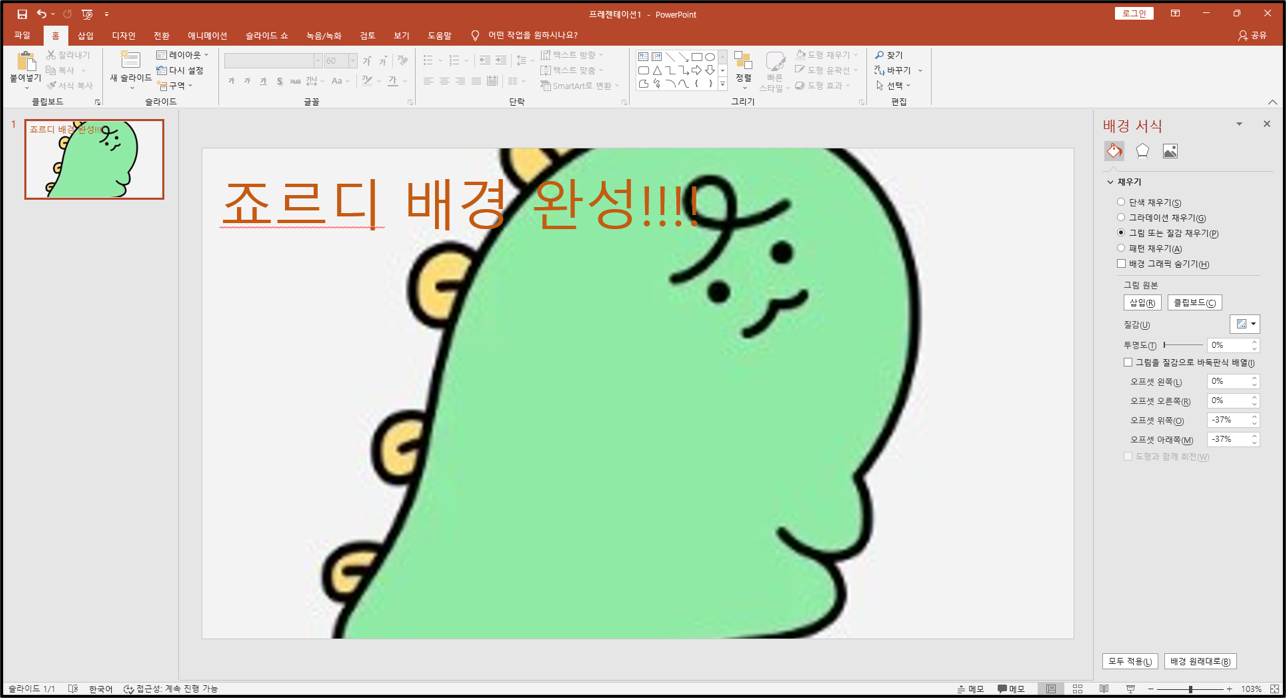The height and width of the screenshot is (698, 1286).
Task: Switch to Slide Sorter view icon
Action: (1078, 689)
